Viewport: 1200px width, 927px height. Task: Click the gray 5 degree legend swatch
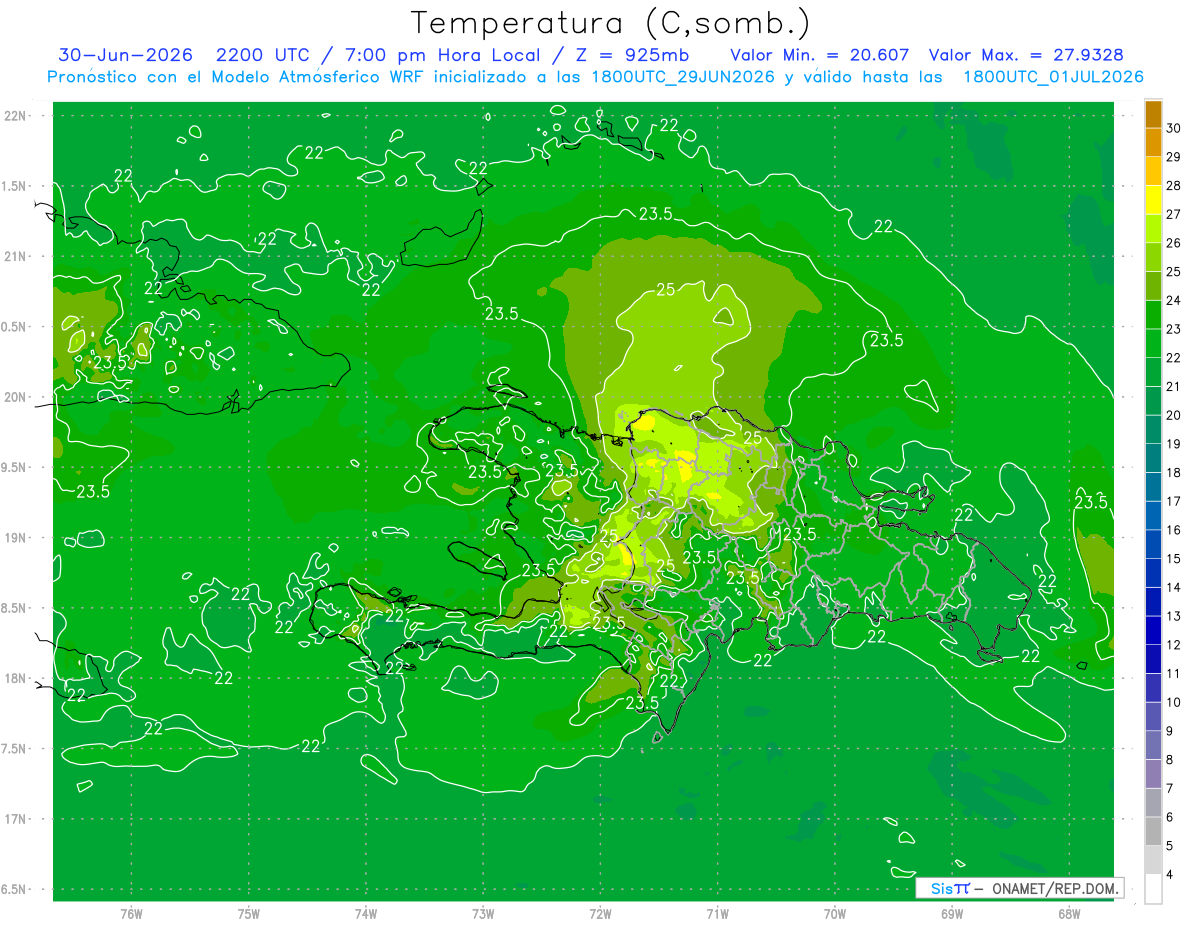[1153, 831]
